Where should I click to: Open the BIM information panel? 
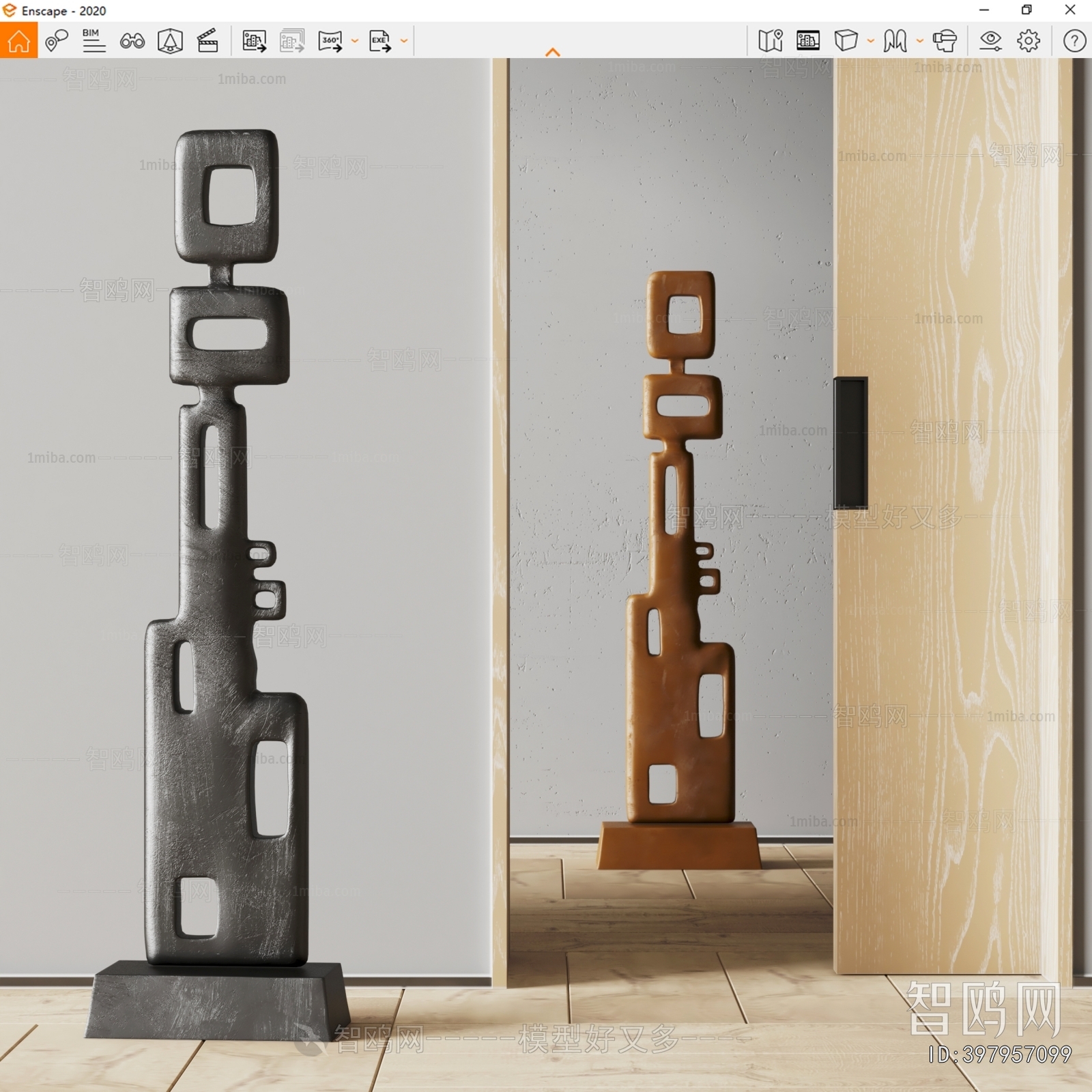point(94,41)
